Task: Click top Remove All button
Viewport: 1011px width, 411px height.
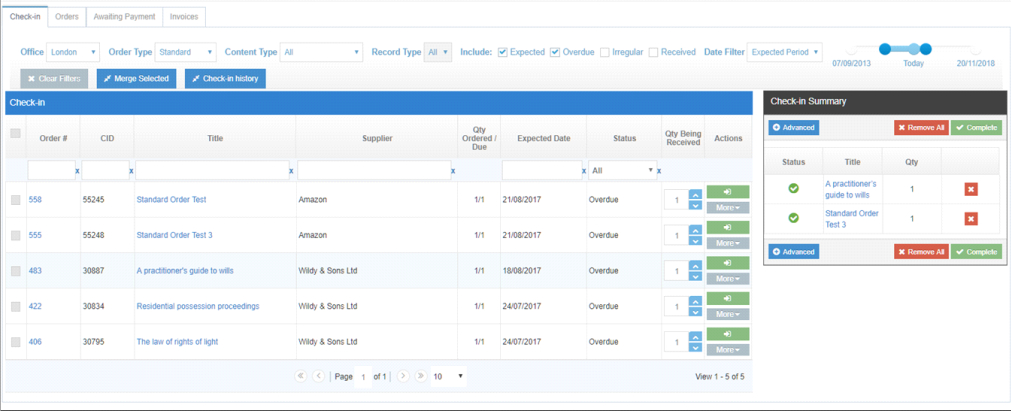Action: (x=921, y=128)
